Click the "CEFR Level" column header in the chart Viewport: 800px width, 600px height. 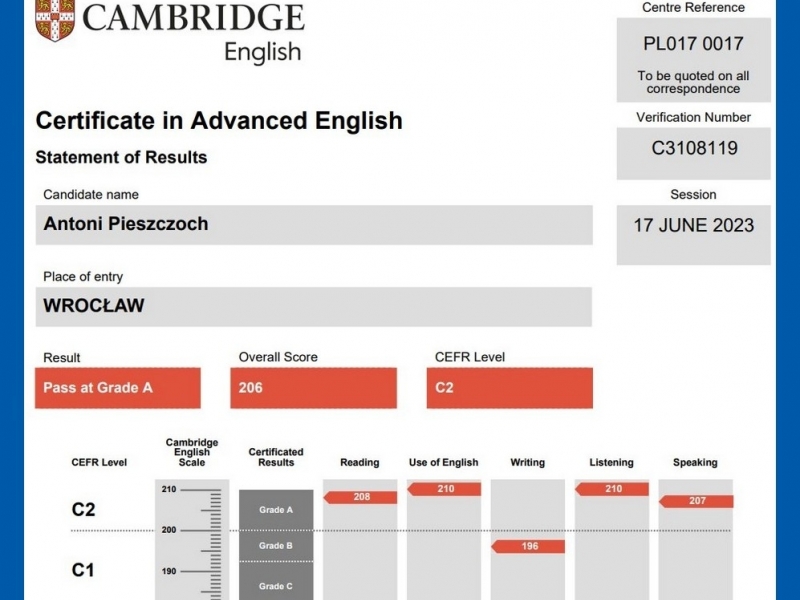pos(99,463)
